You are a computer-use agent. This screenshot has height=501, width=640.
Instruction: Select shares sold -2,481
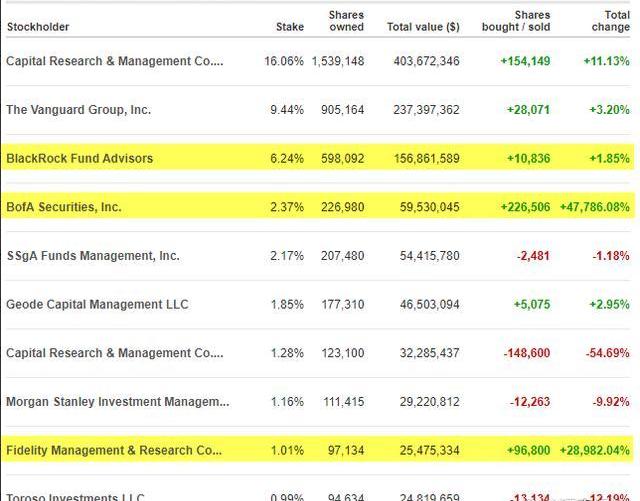[x=533, y=256]
